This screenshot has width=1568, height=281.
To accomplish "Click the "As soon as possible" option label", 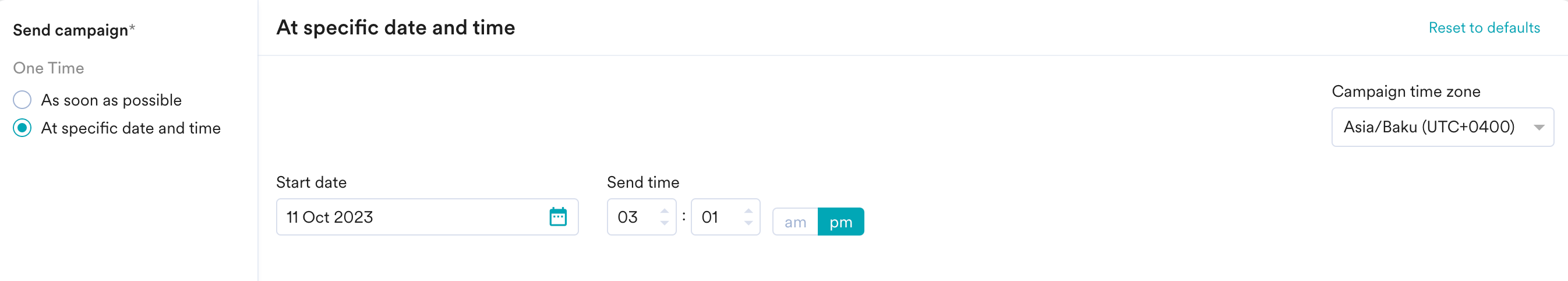I will pyautogui.click(x=111, y=100).
